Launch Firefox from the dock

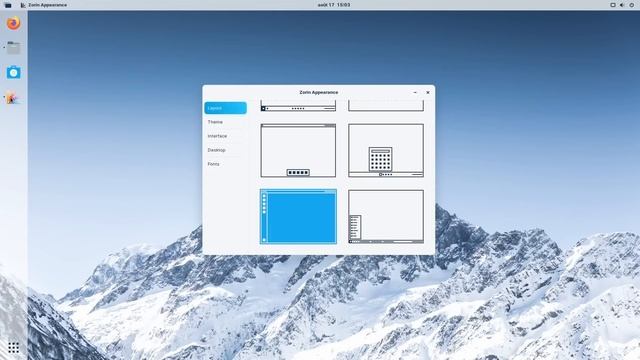point(13,23)
